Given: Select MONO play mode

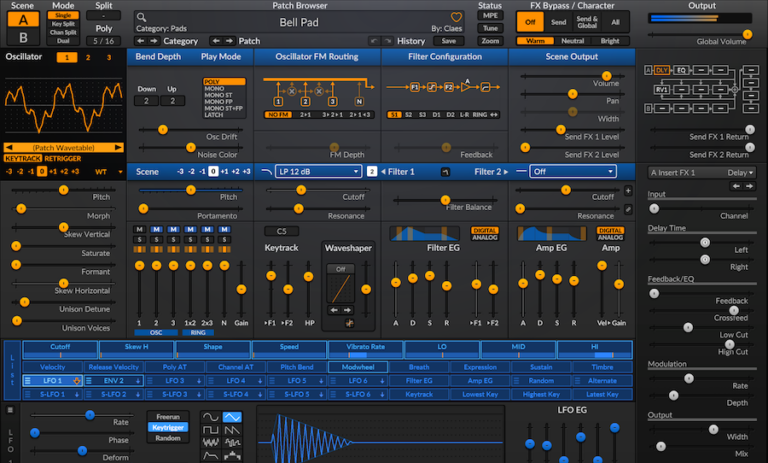Looking at the screenshot, I should [x=214, y=89].
